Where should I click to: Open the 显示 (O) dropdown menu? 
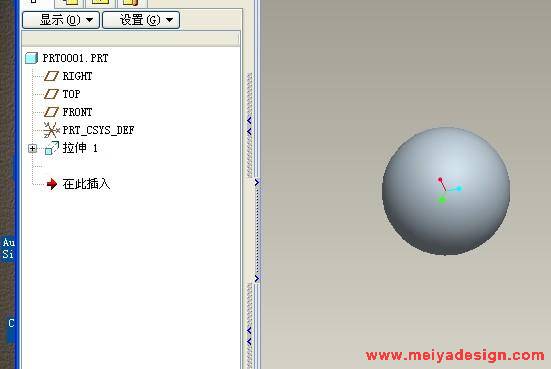click(61, 20)
